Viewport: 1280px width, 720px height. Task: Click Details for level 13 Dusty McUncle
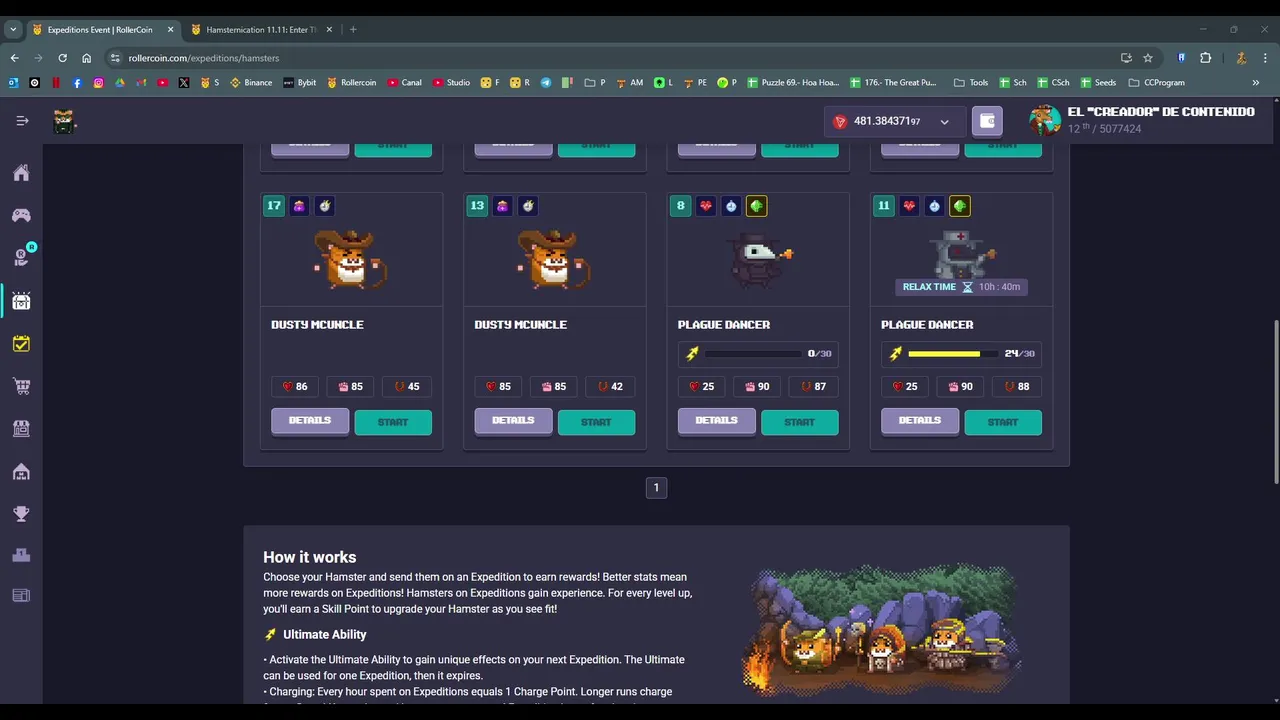pyautogui.click(x=513, y=421)
